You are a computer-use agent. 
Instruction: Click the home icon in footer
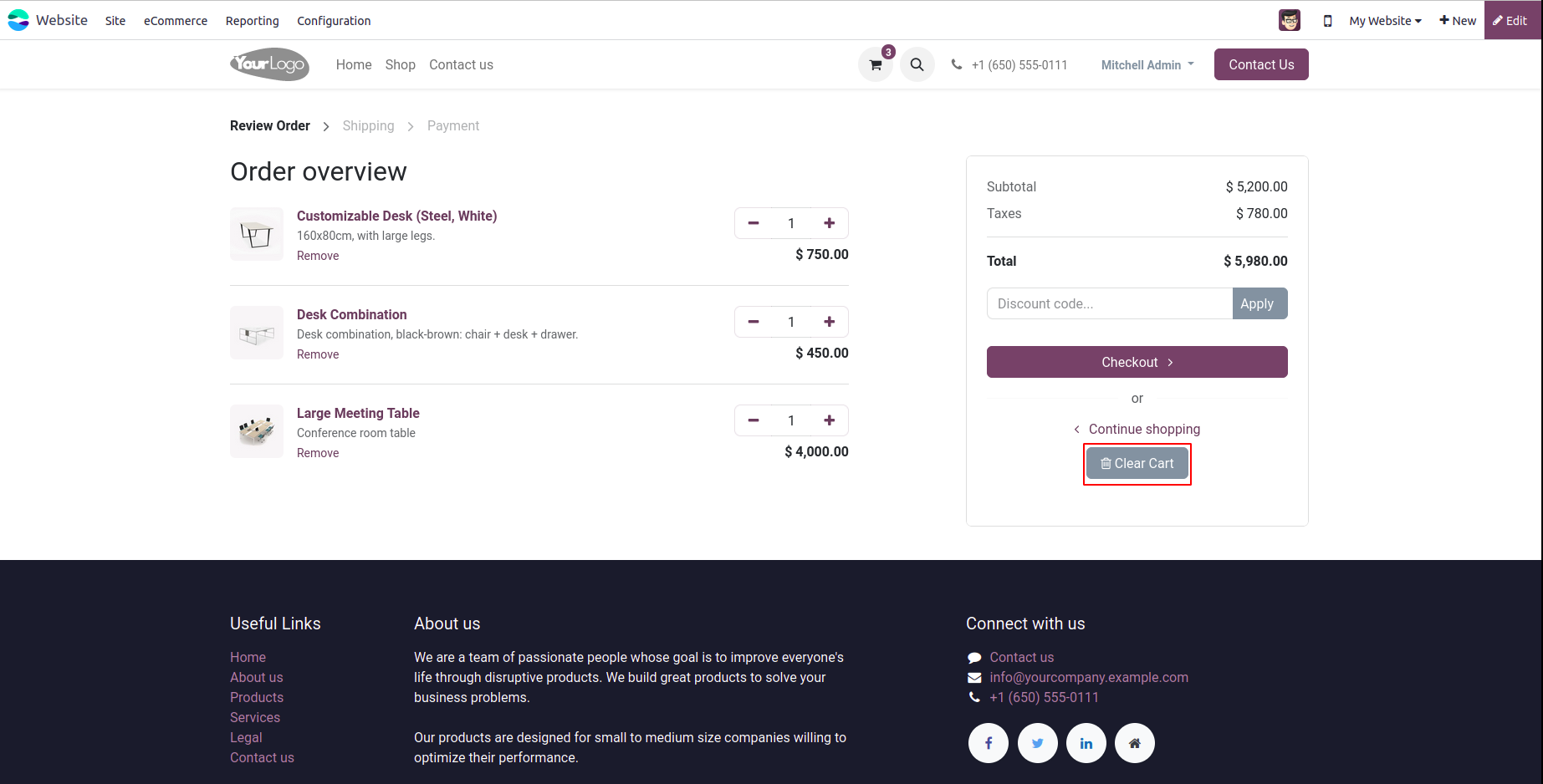(x=1135, y=743)
